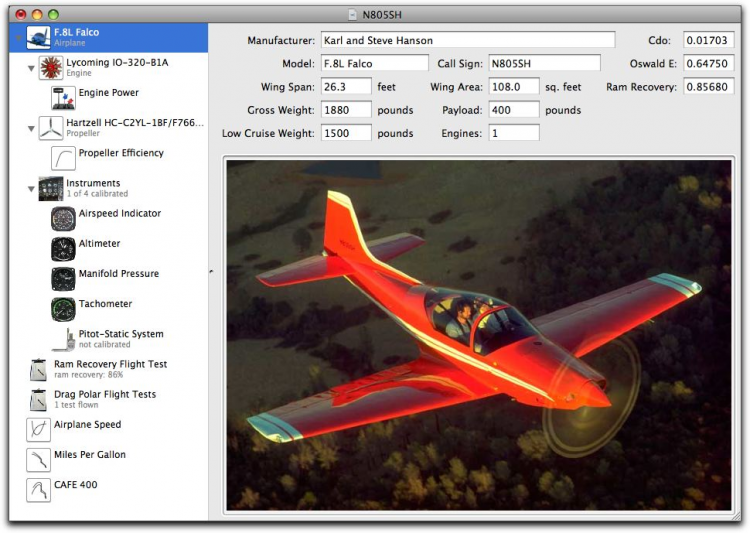Open the Manifold Pressure gauge icon

point(63,279)
